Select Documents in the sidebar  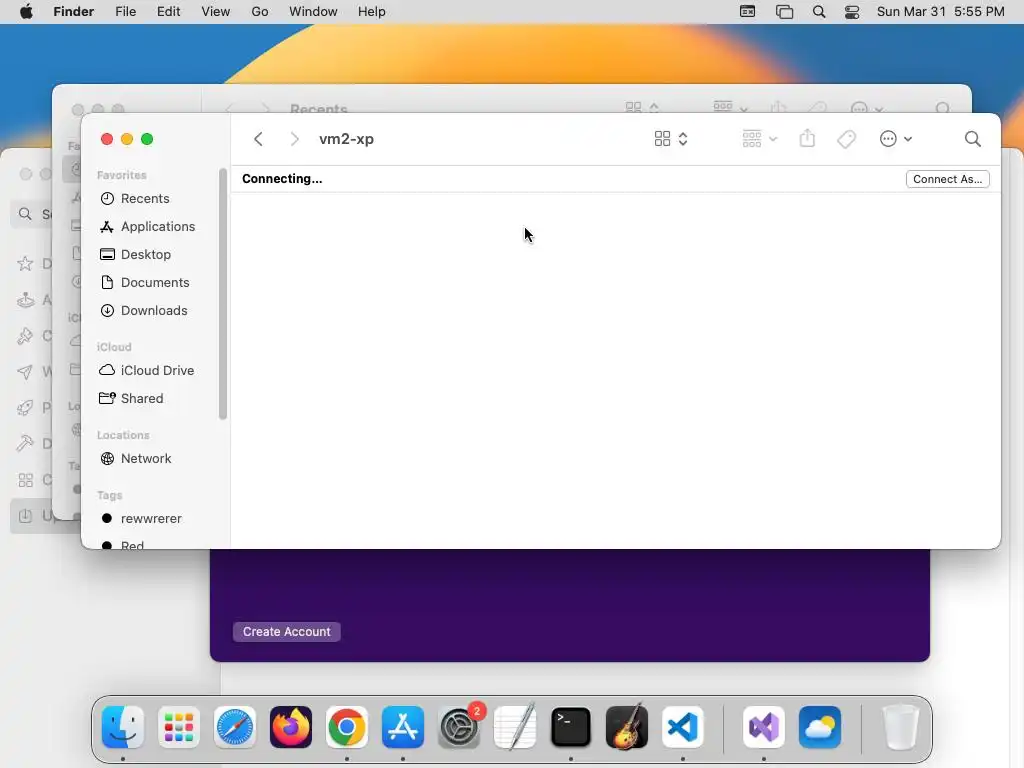point(155,283)
